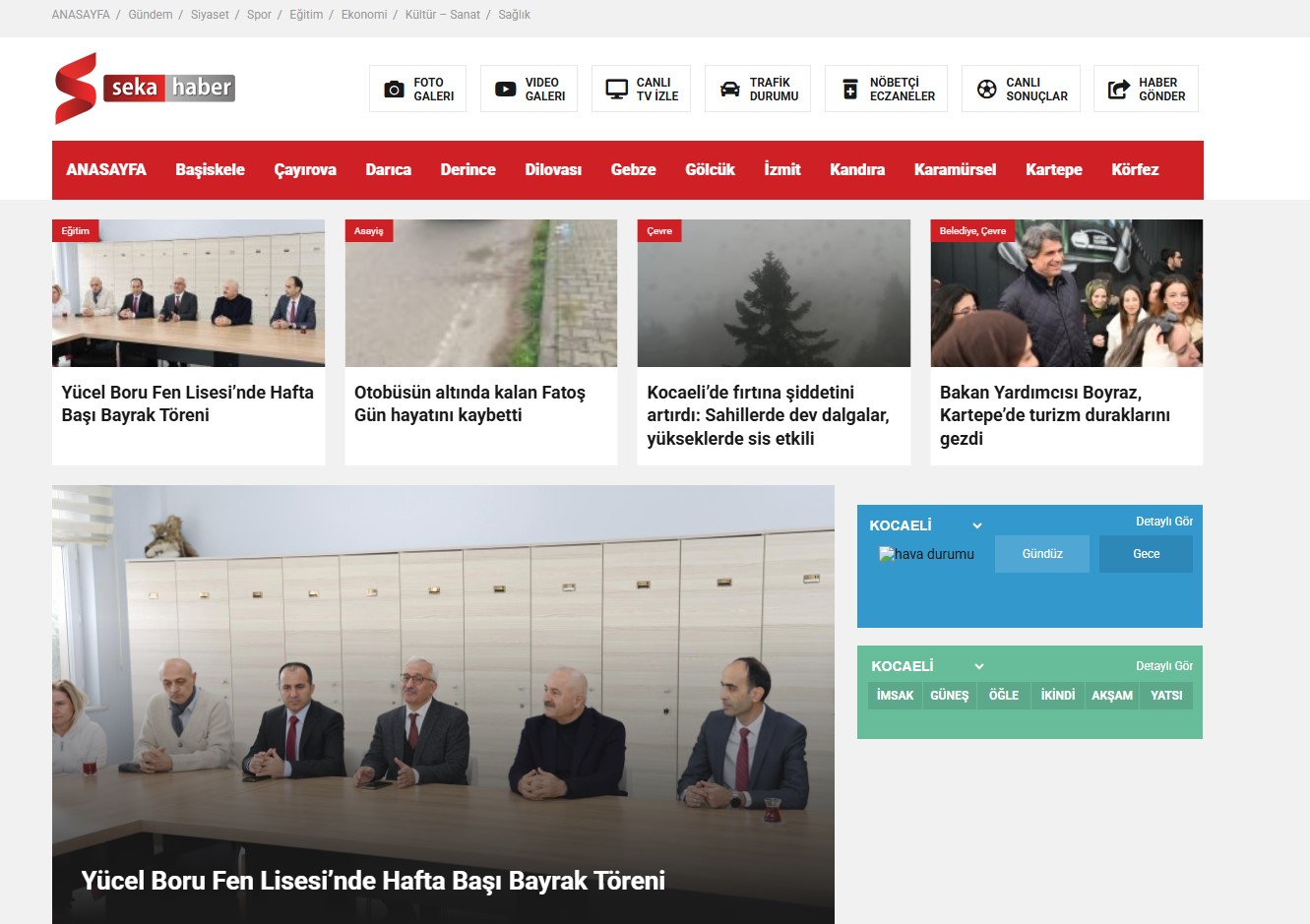Screen dimensions: 1310x924
Task: Open Canlı Sonuçlar via the ball icon
Action: (982, 88)
